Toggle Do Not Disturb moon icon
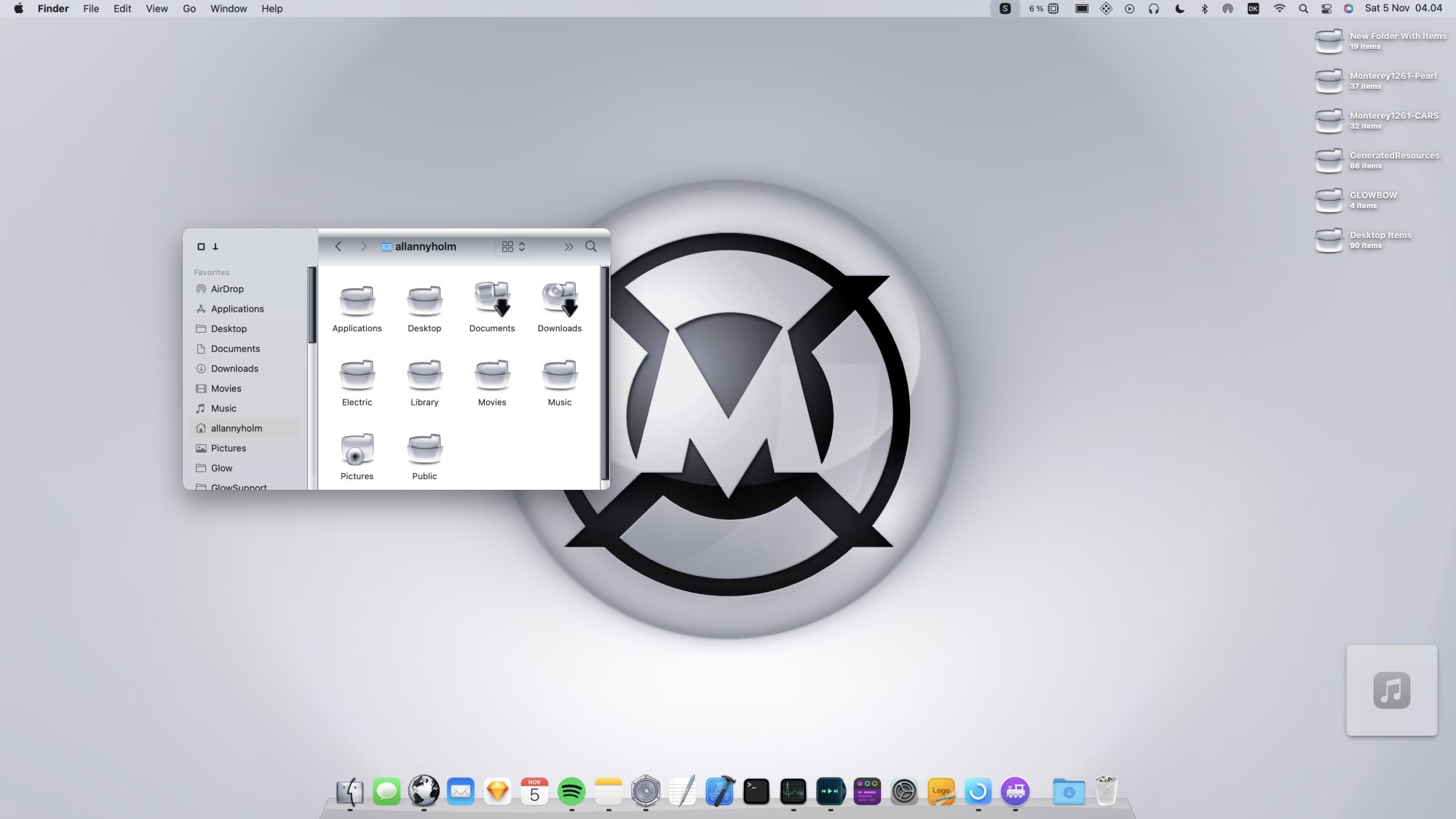 (1179, 9)
